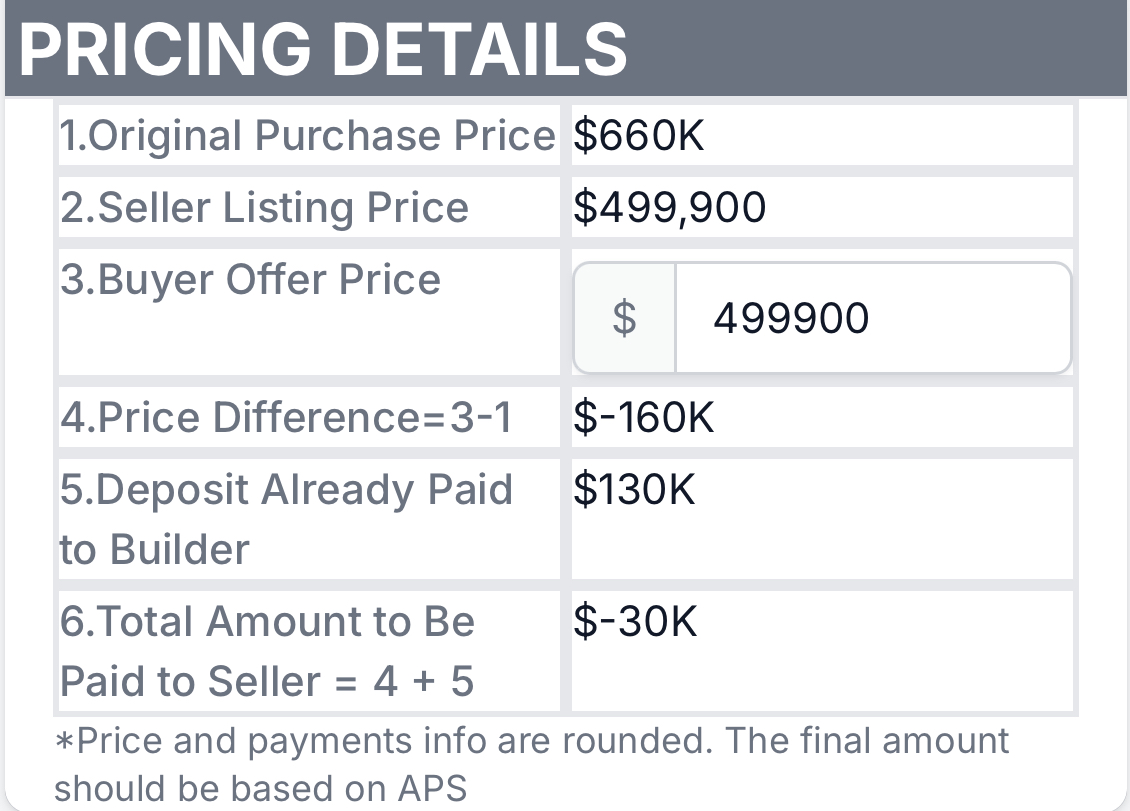
Task: Select the $499,900 listing price value
Action: click(669, 208)
